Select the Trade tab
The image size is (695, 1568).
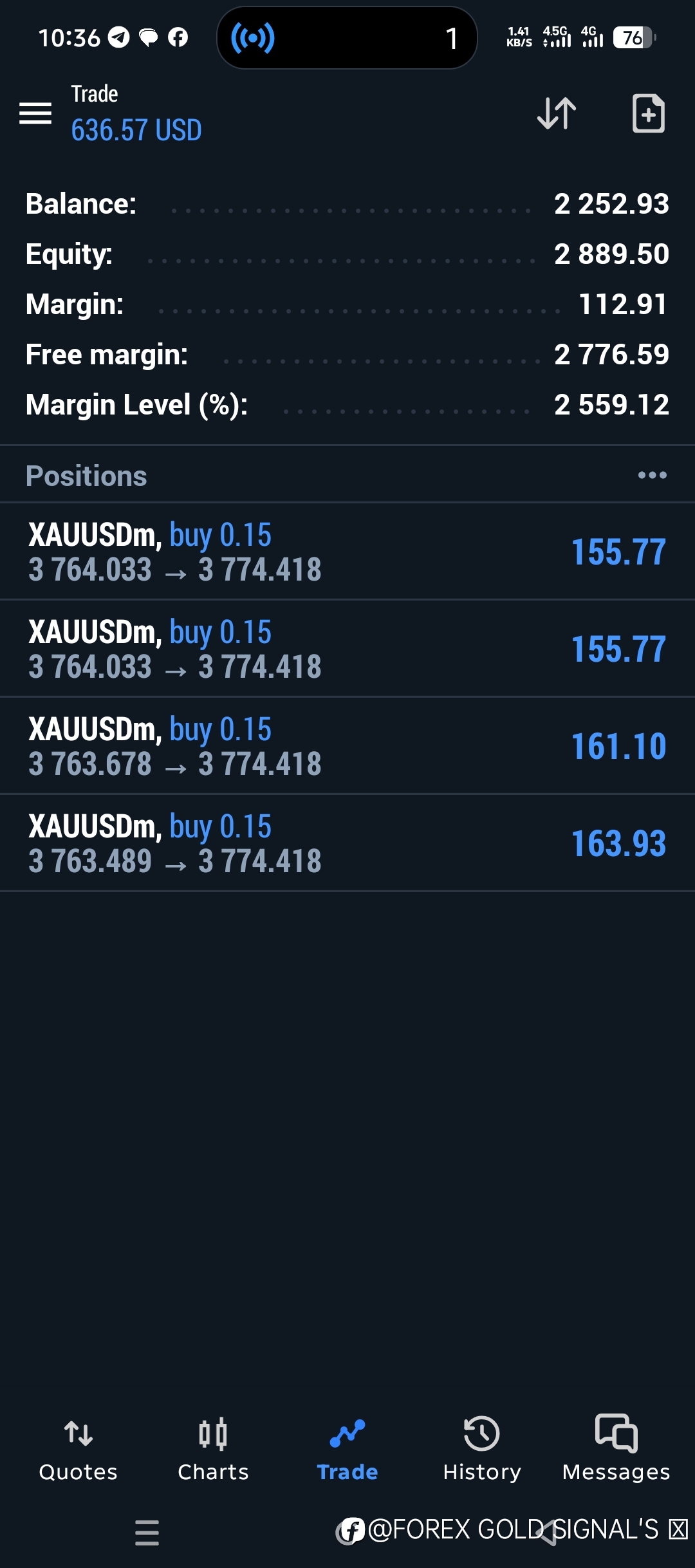tap(347, 1448)
